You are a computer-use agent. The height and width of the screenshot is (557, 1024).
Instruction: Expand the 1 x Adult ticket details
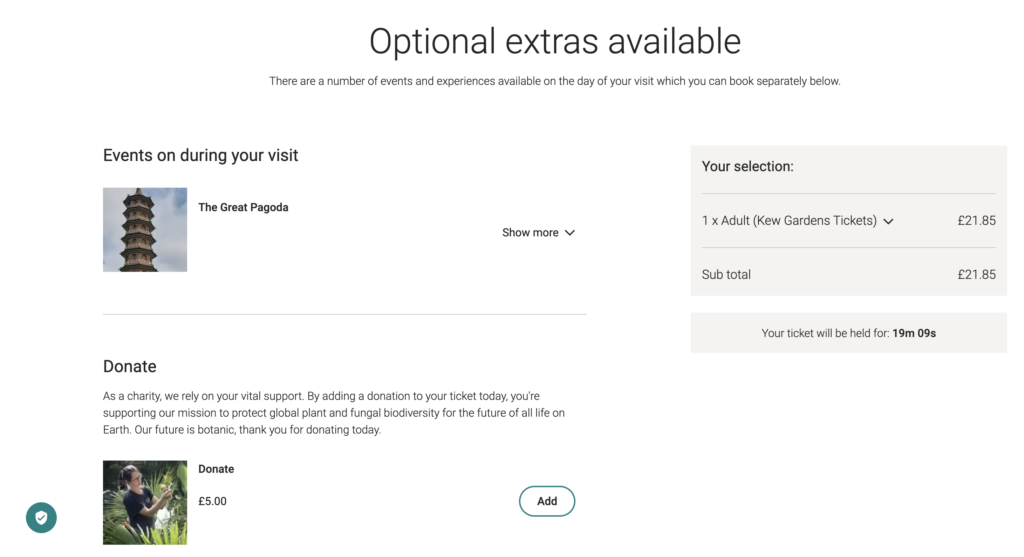click(x=797, y=221)
